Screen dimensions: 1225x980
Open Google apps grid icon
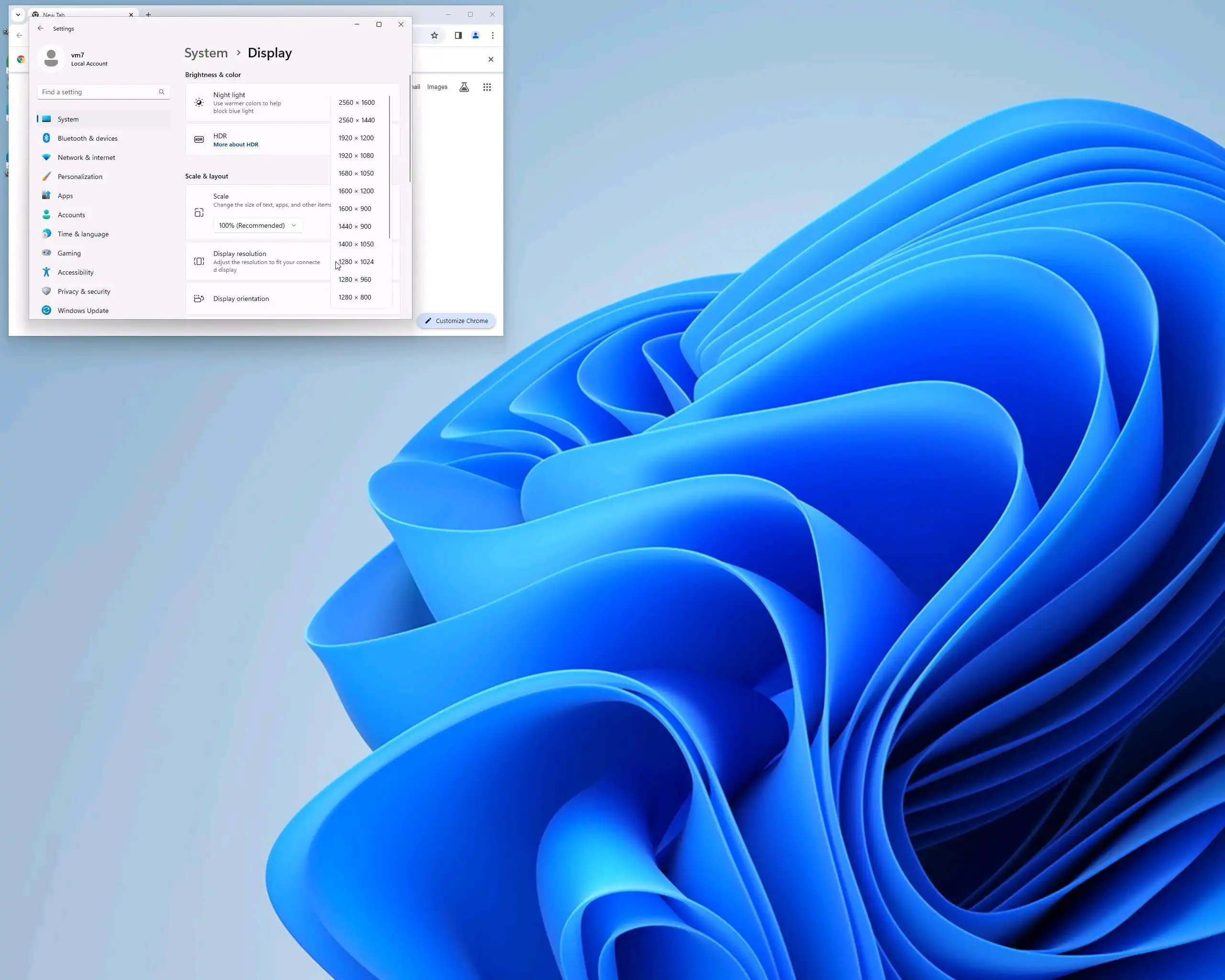487,87
